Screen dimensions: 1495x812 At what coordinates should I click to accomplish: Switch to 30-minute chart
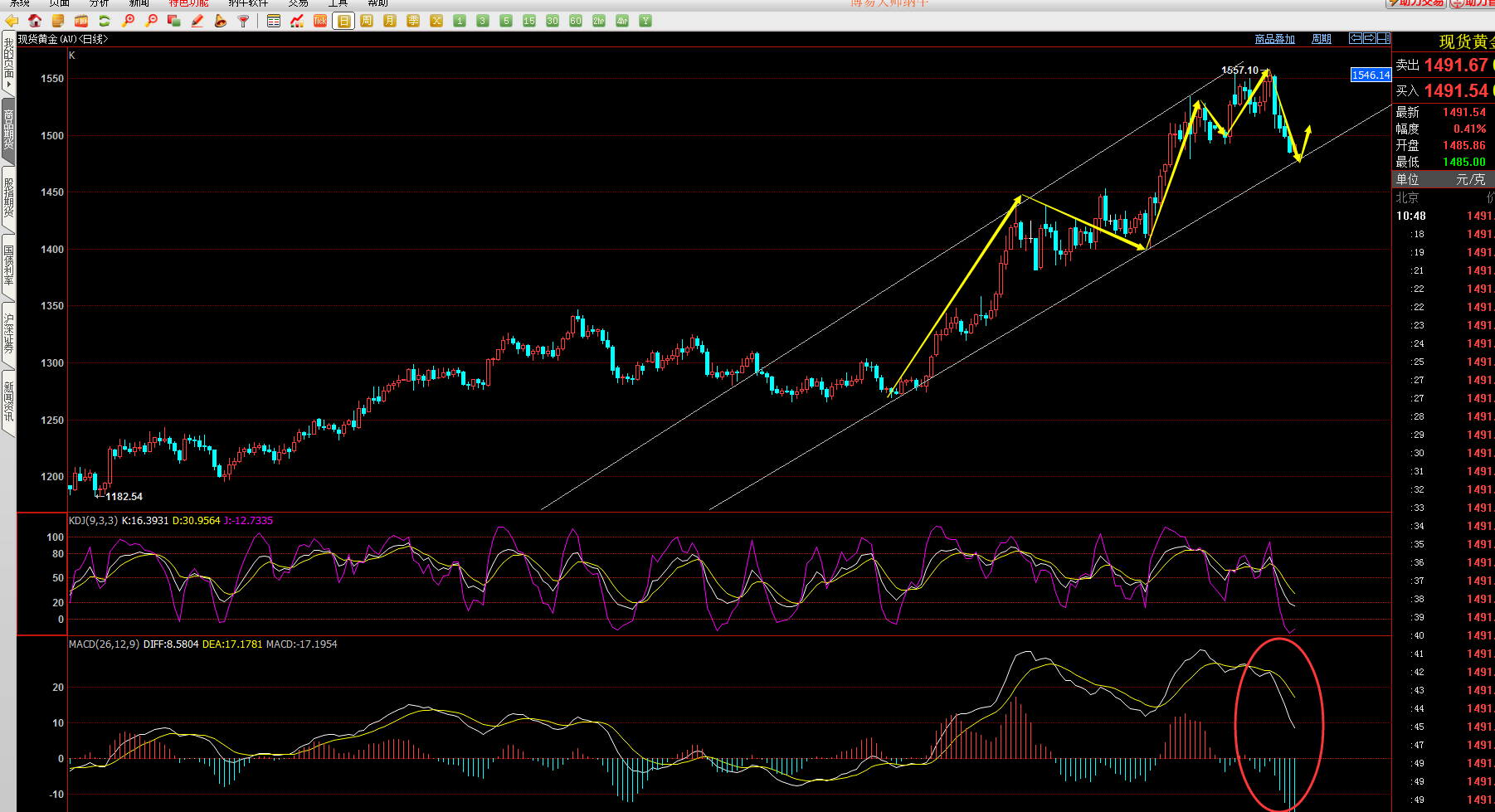pyautogui.click(x=553, y=21)
